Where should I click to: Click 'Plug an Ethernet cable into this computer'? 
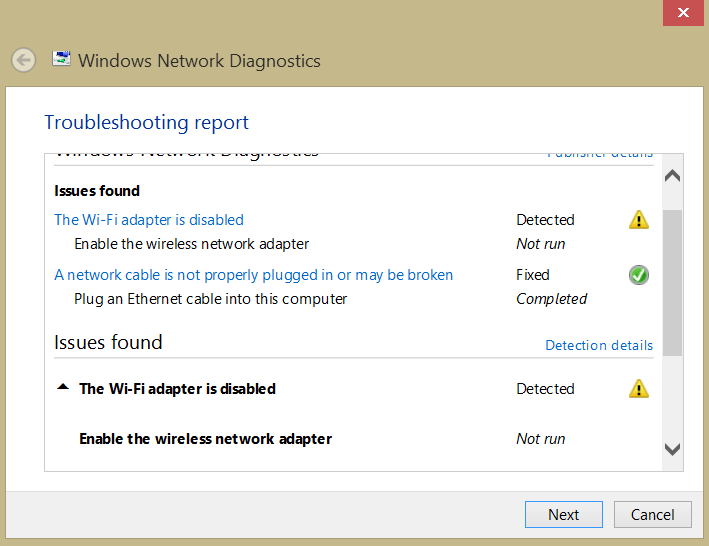pyautogui.click(x=211, y=299)
